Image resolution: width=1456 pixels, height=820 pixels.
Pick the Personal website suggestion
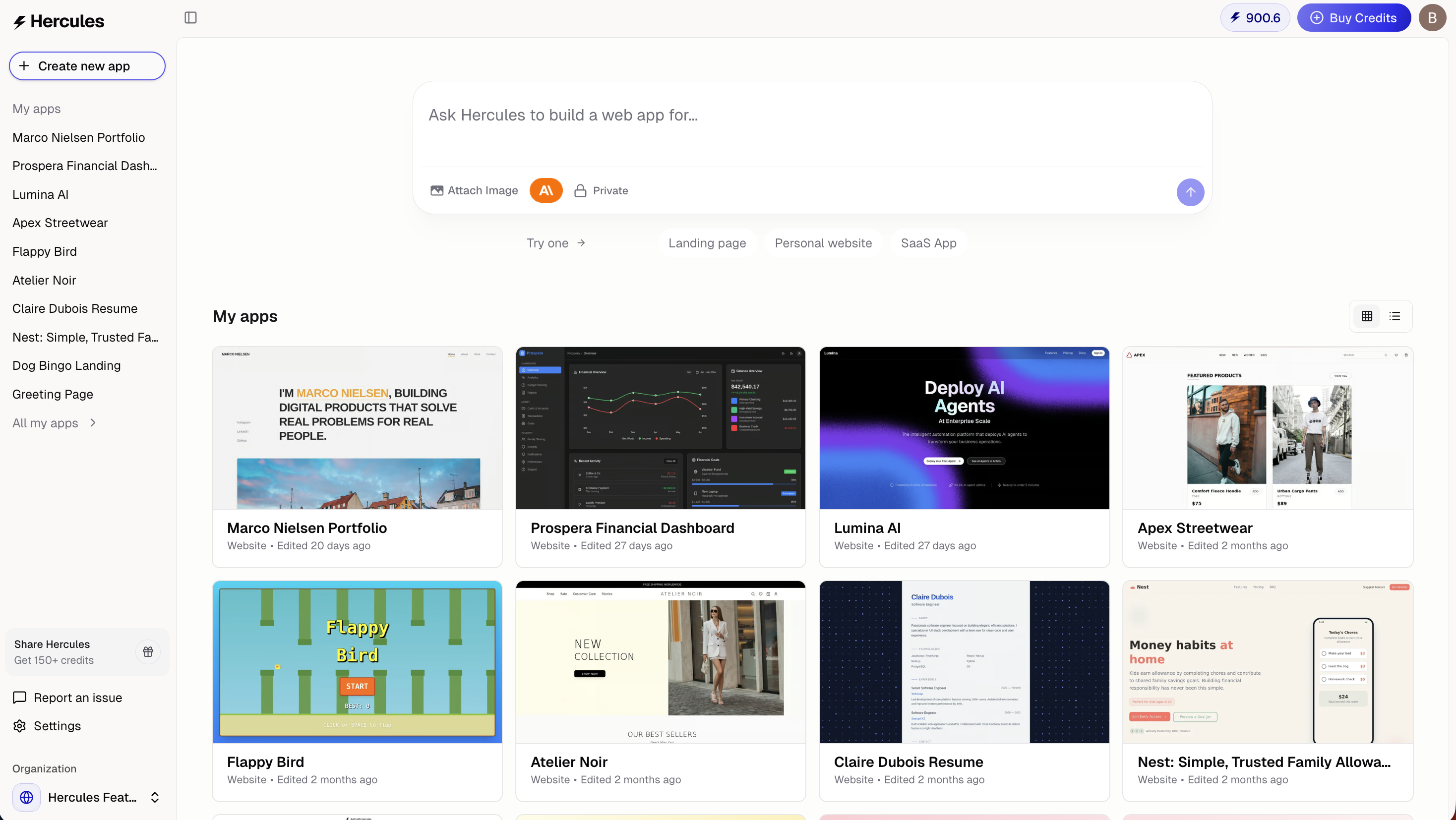[823, 243]
